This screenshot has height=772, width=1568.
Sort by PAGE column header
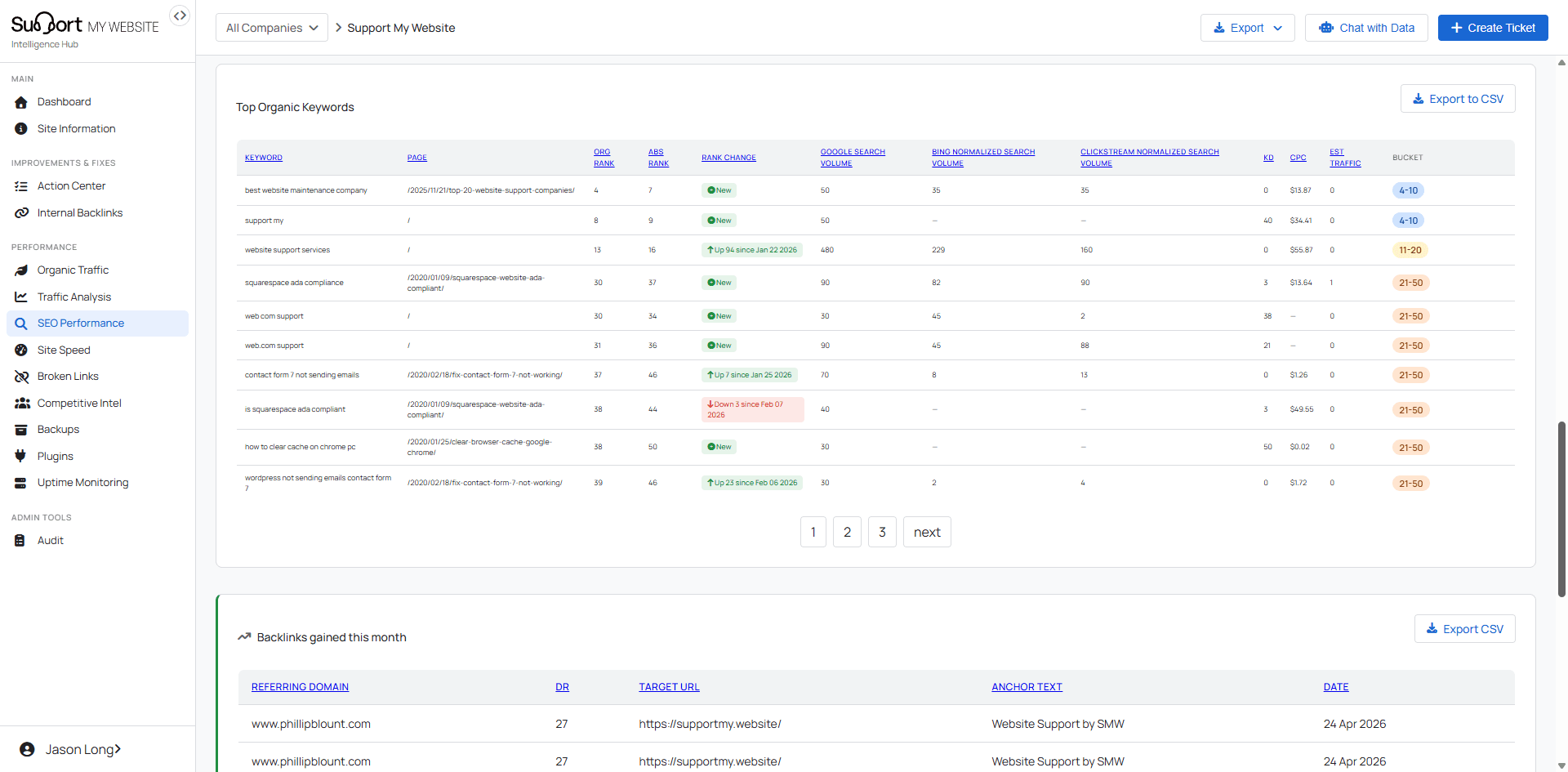point(417,158)
